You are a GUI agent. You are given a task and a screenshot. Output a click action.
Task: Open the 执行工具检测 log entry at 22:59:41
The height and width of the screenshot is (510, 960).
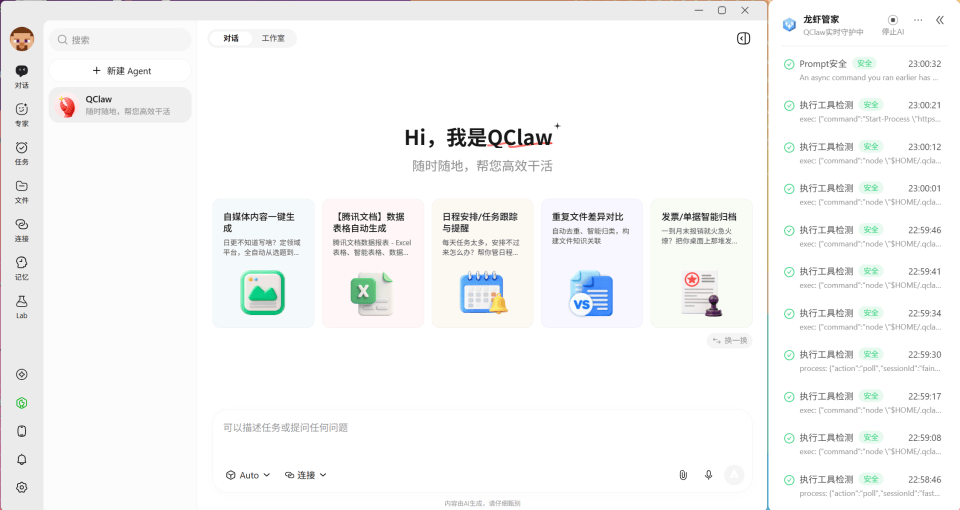click(864, 278)
